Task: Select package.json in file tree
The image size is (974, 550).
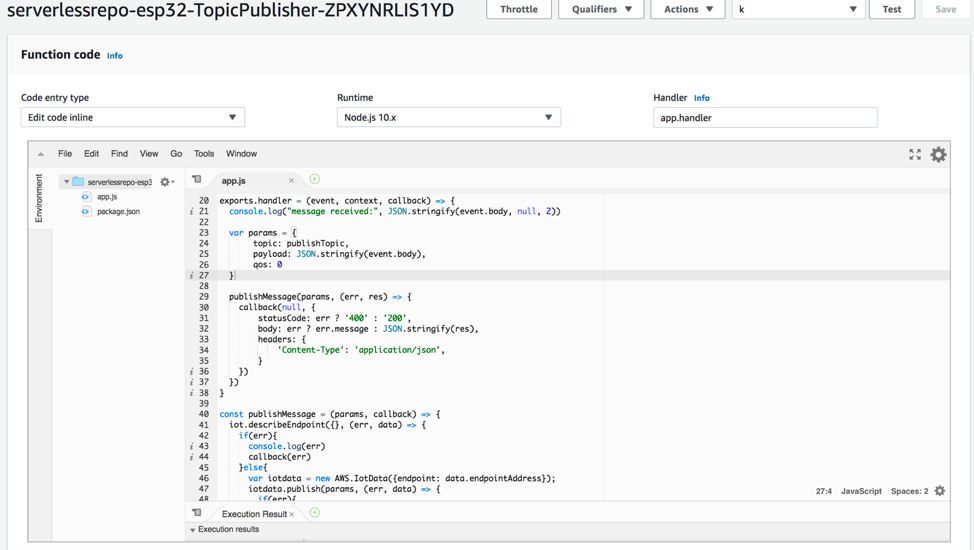Action: (x=118, y=212)
